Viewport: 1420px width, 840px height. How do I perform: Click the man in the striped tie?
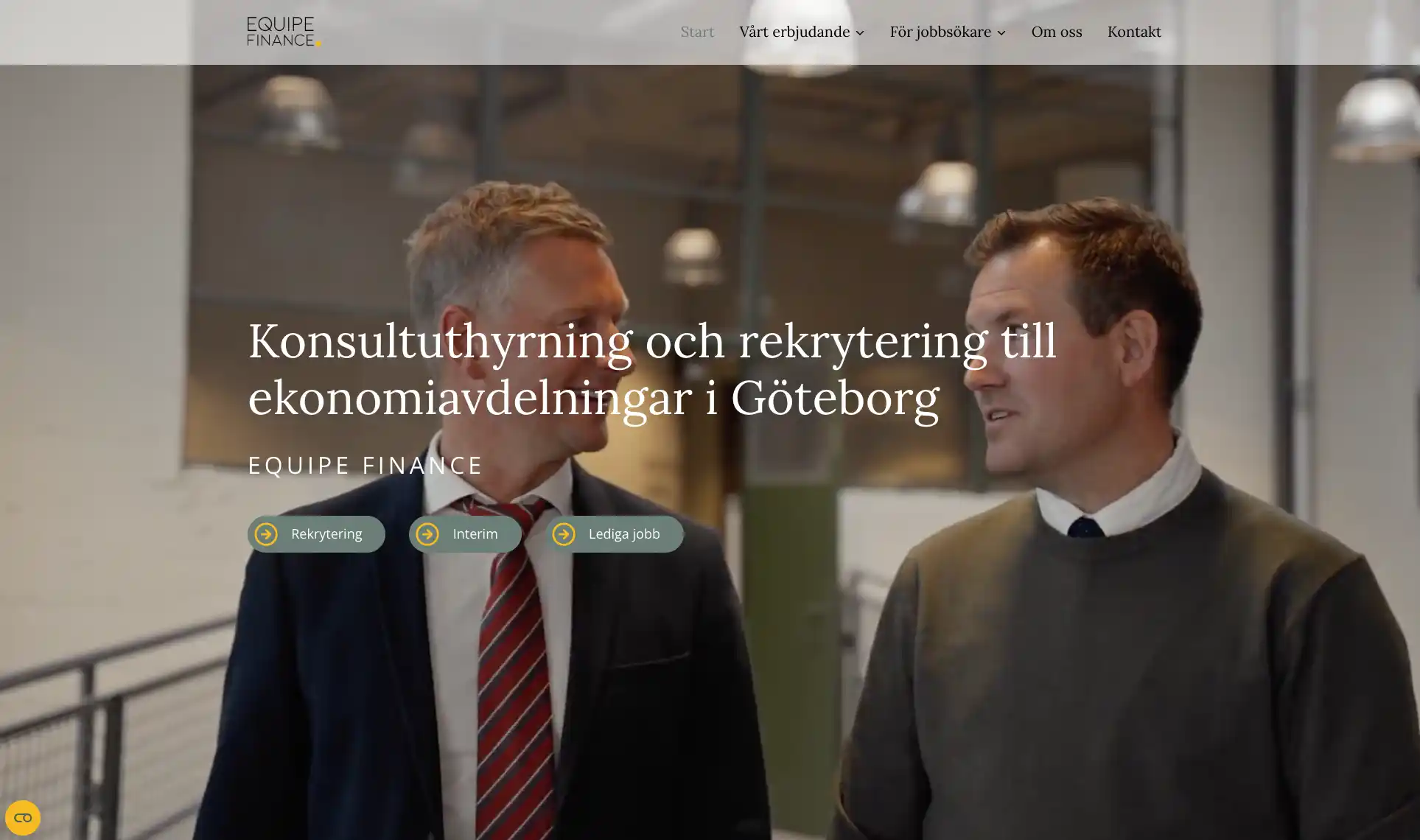[508, 516]
